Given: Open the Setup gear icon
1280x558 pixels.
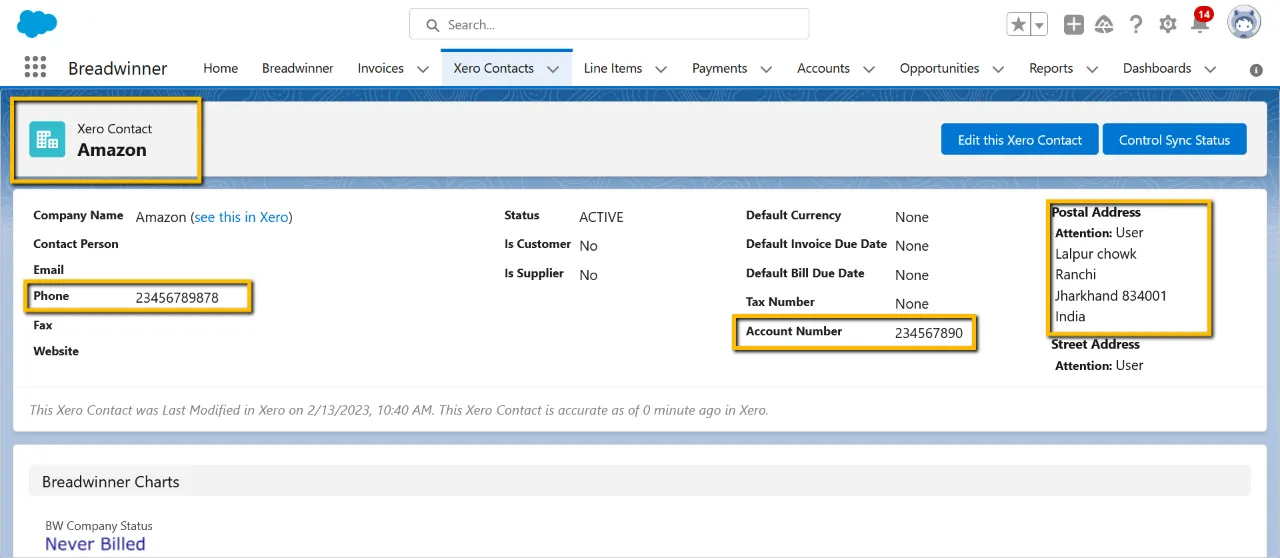Looking at the screenshot, I should (1168, 25).
